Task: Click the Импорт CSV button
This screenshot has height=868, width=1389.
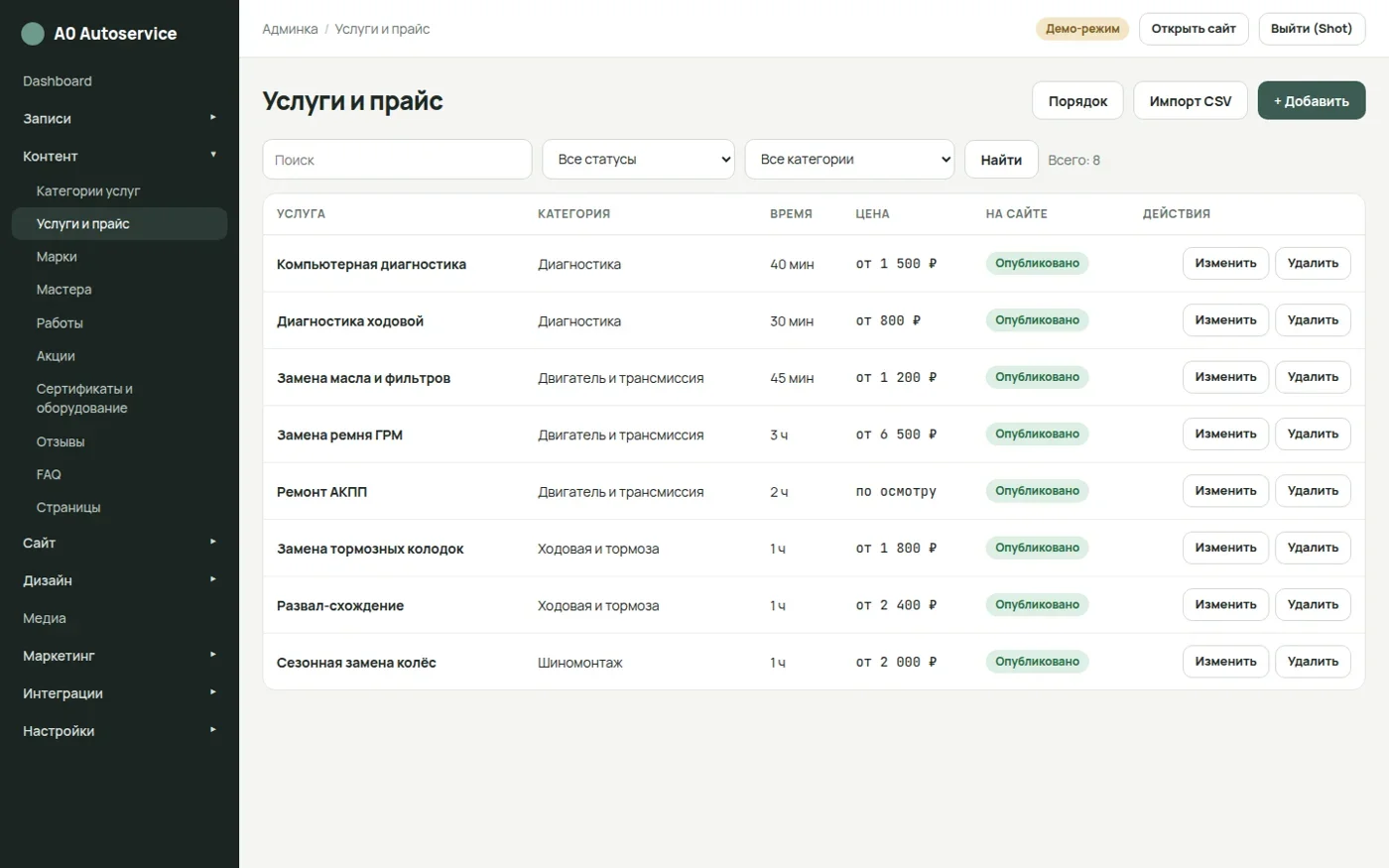Action: (1191, 101)
